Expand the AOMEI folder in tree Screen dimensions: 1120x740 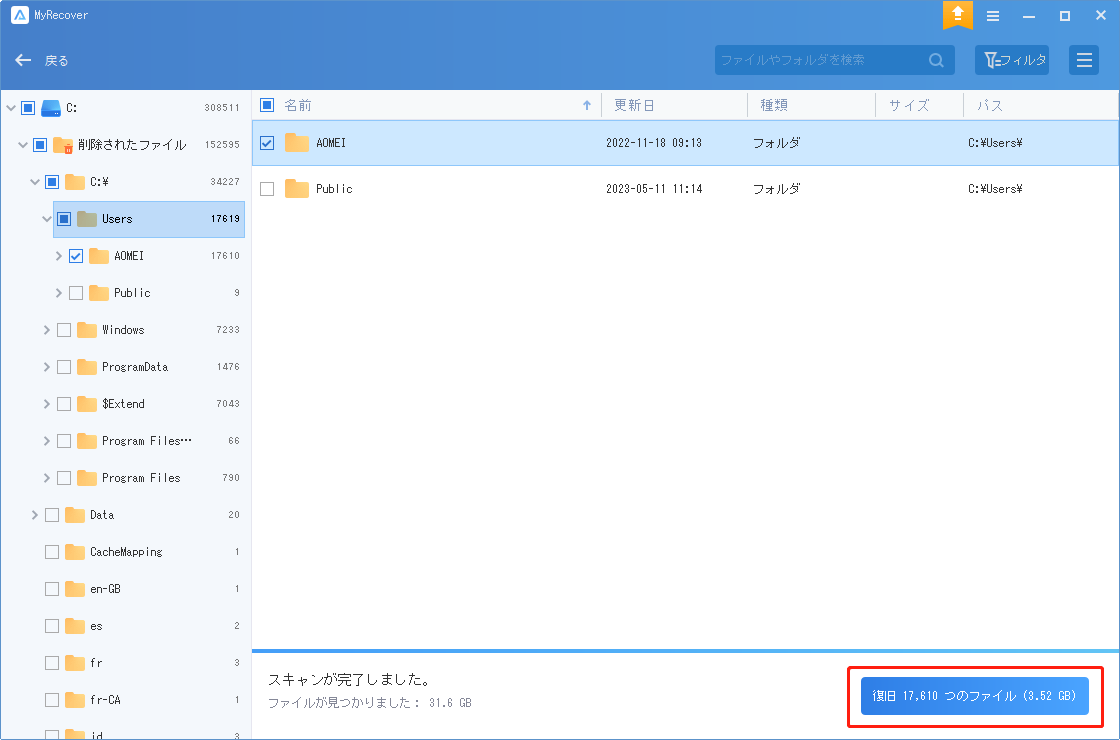point(59,256)
